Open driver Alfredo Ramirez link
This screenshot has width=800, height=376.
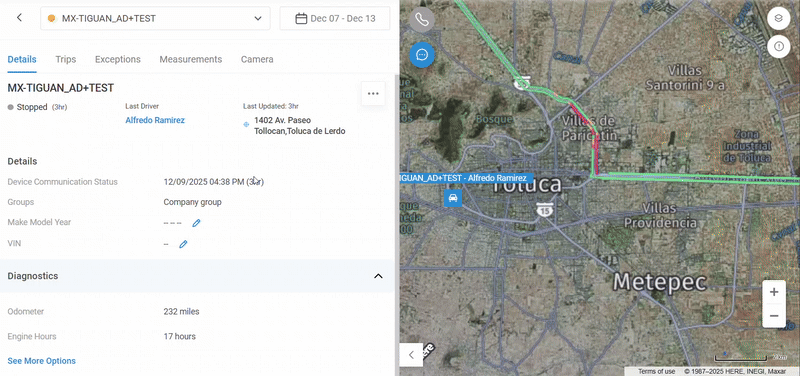tap(155, 120)
